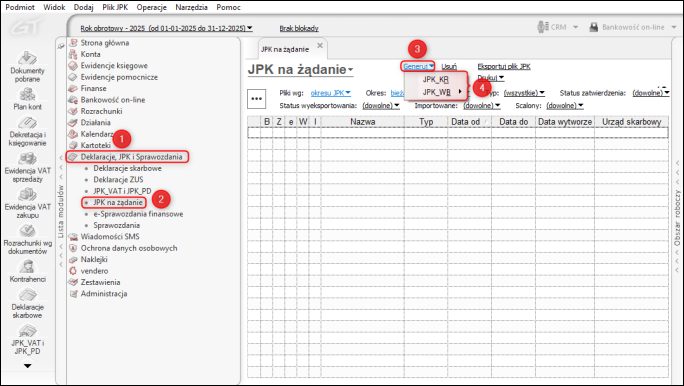
Task: Select e-Sprawozdania finansowe tree item
Action: [x=138, y=214]
